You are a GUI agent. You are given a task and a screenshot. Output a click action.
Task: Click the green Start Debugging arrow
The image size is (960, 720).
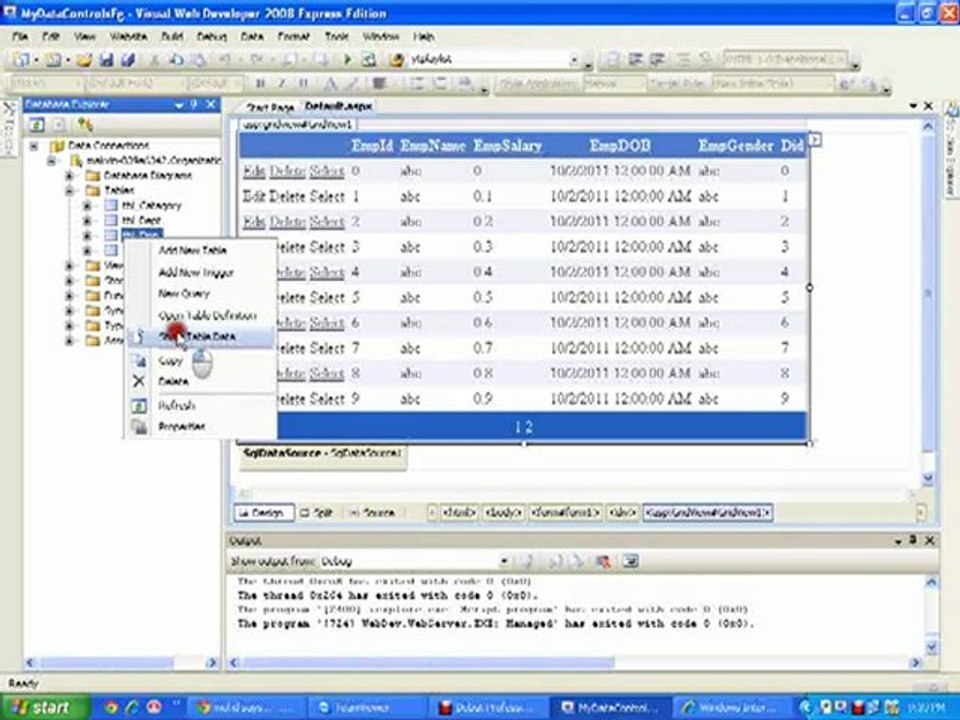tap(348, 59)
